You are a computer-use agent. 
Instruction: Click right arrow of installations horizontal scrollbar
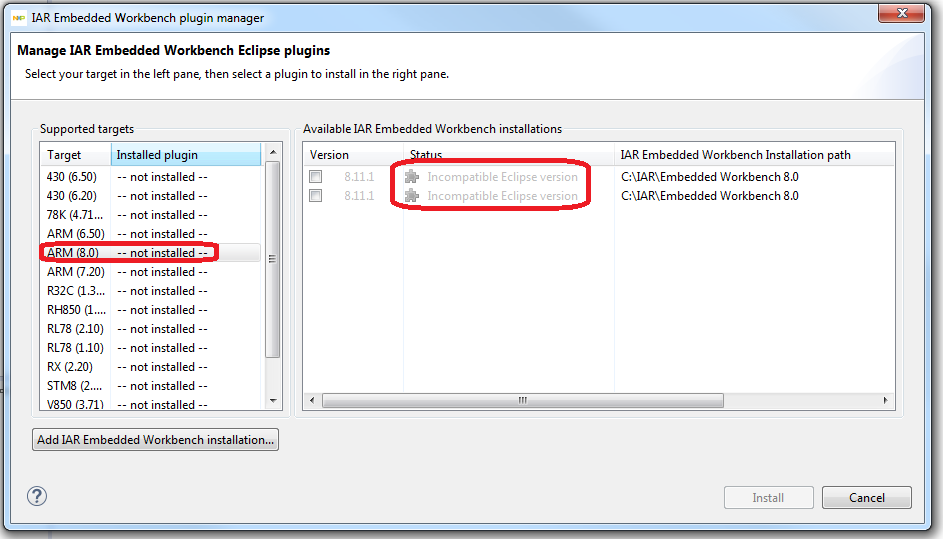(885, 400)
